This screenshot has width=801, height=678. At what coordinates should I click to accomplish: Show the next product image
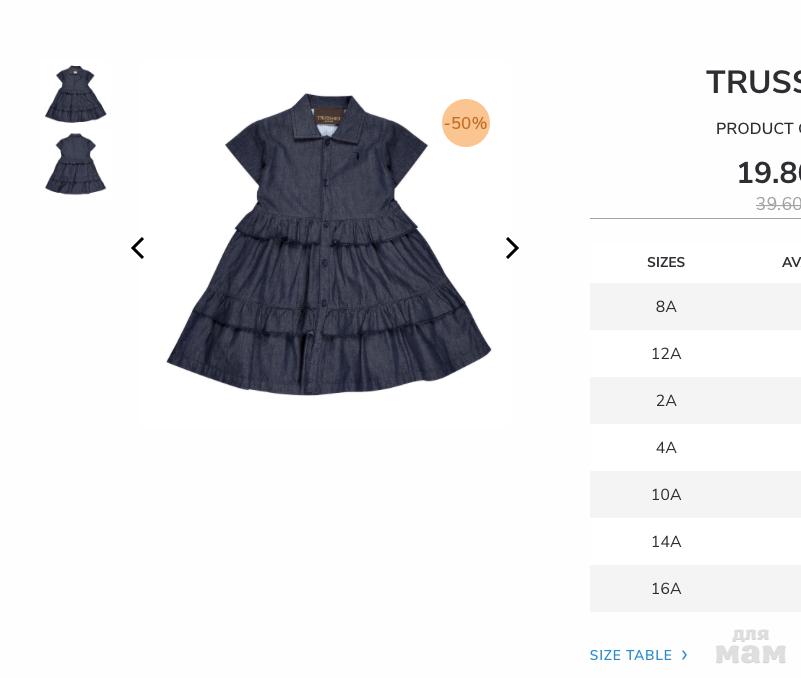tap(512, 248)
